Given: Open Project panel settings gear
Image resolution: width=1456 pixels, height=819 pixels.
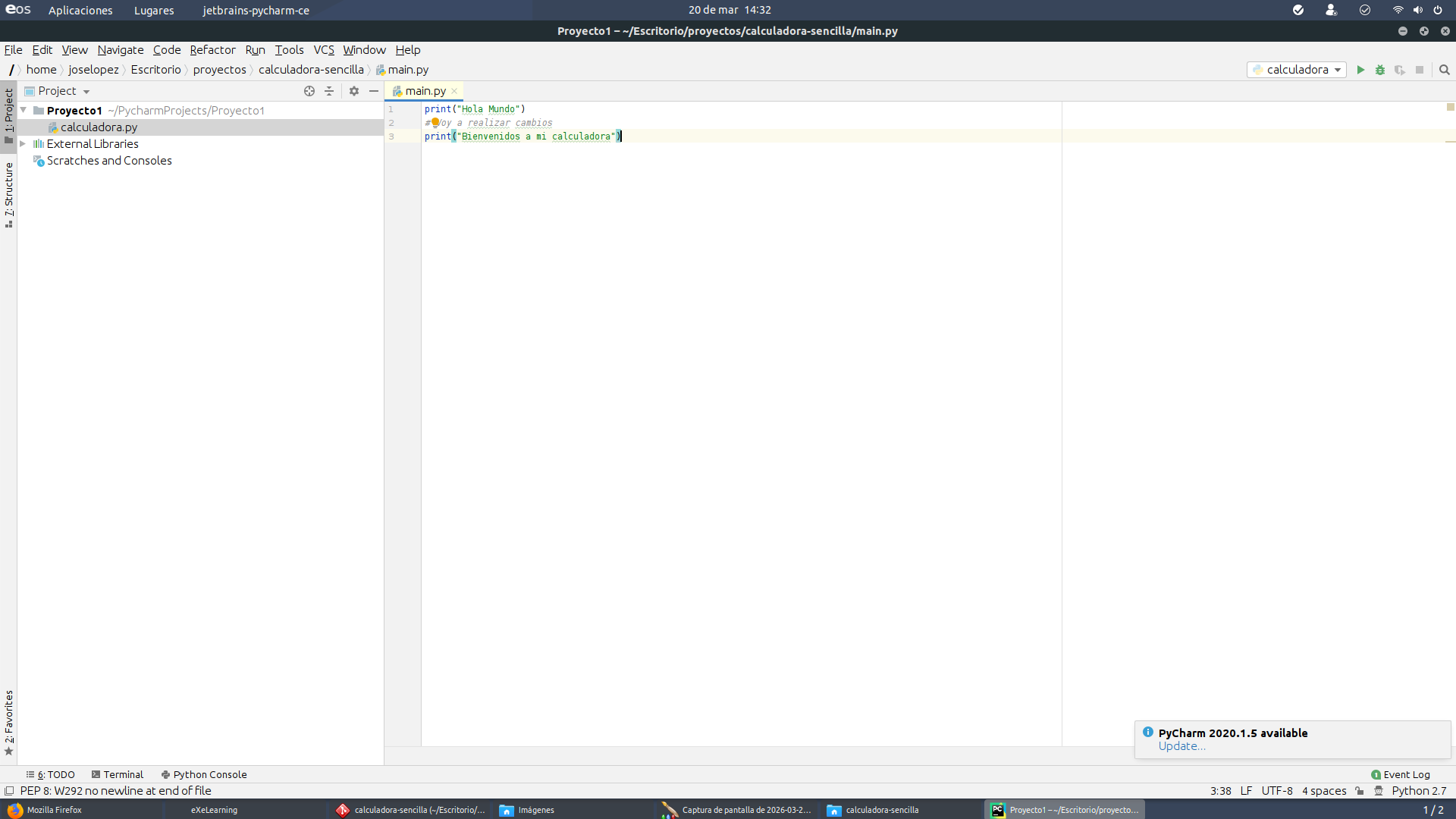Looking at the screenshot, I should pyautogui.click(x=354, y=91).
